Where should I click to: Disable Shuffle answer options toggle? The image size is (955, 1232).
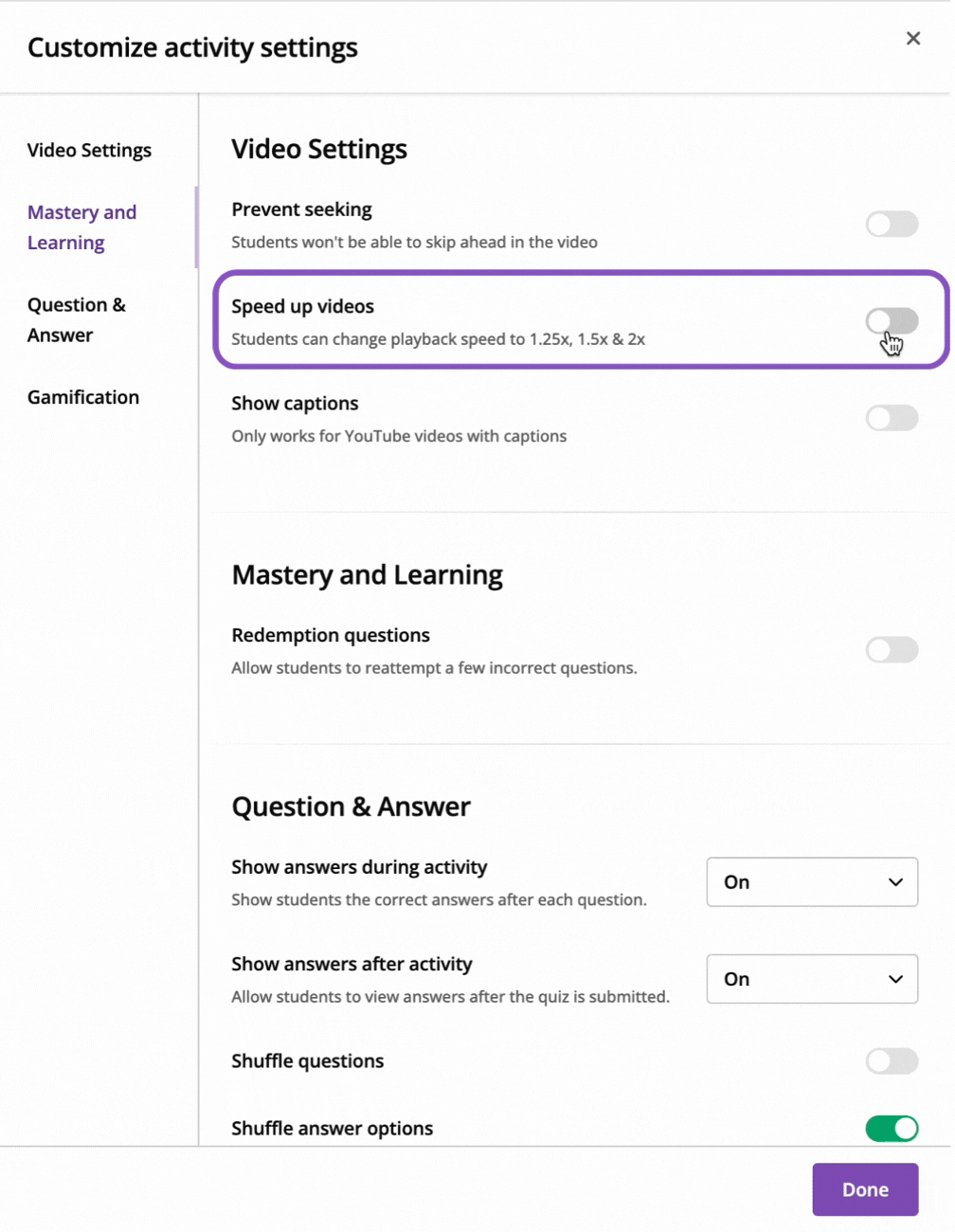tap(892, 1129)
